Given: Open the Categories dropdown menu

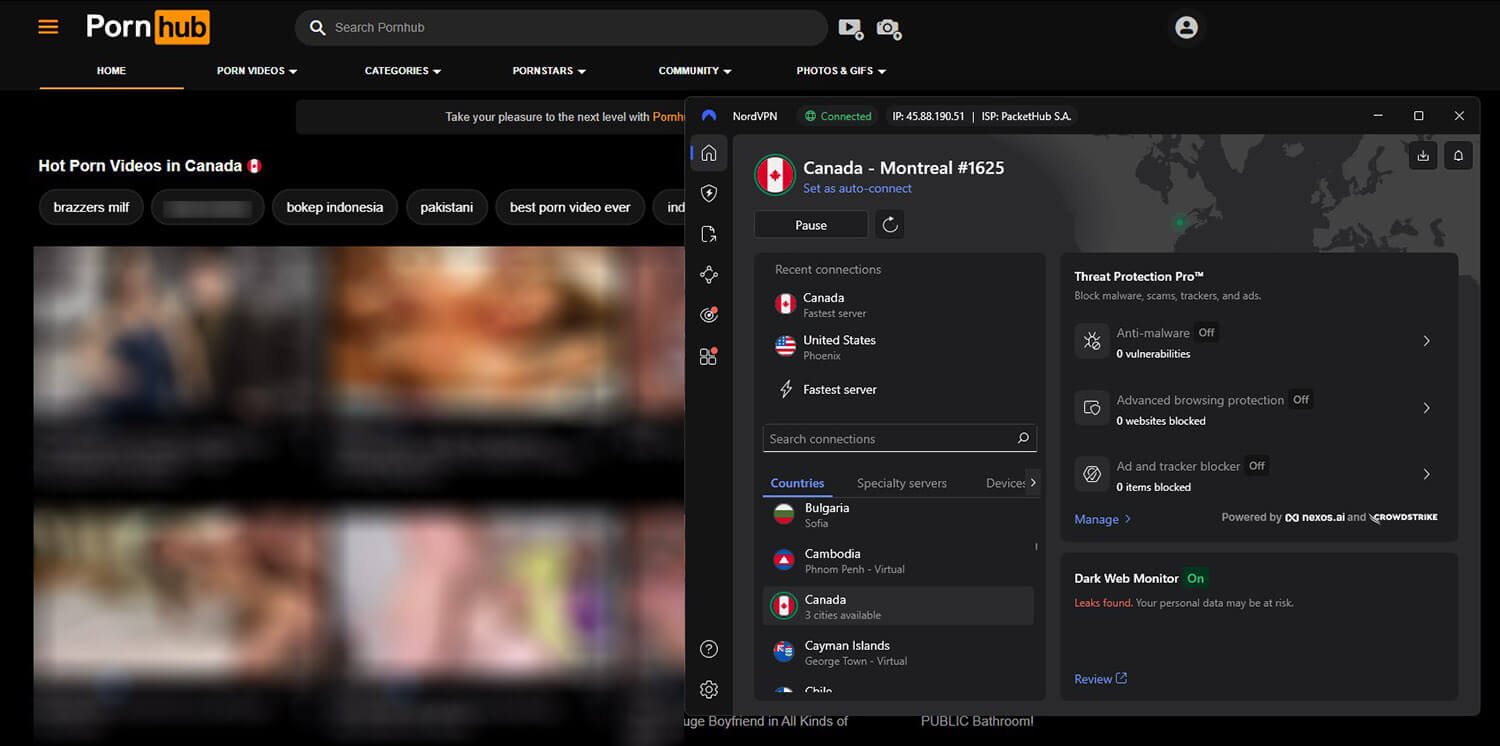Looking at the screenshot, I should [x=402, y=71].
